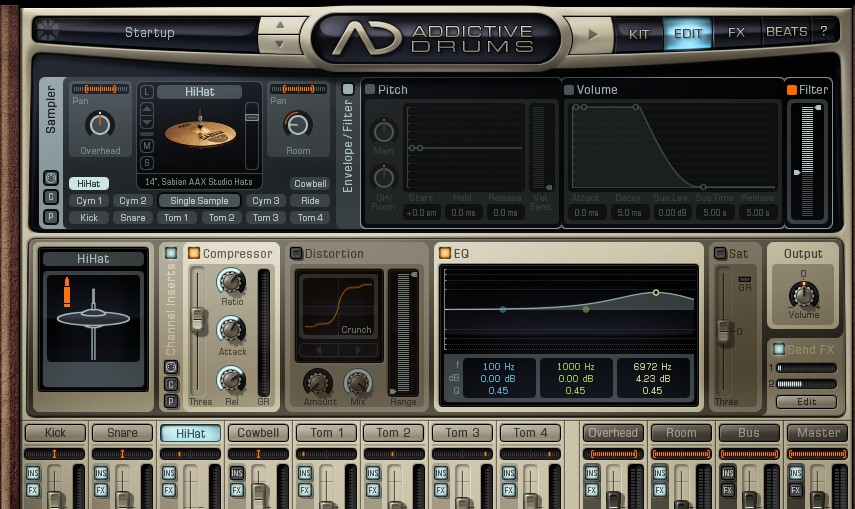Click the Send FX 2 level bar
The height and width of the screenshot is (509, 855).
(x=806, y=384)
